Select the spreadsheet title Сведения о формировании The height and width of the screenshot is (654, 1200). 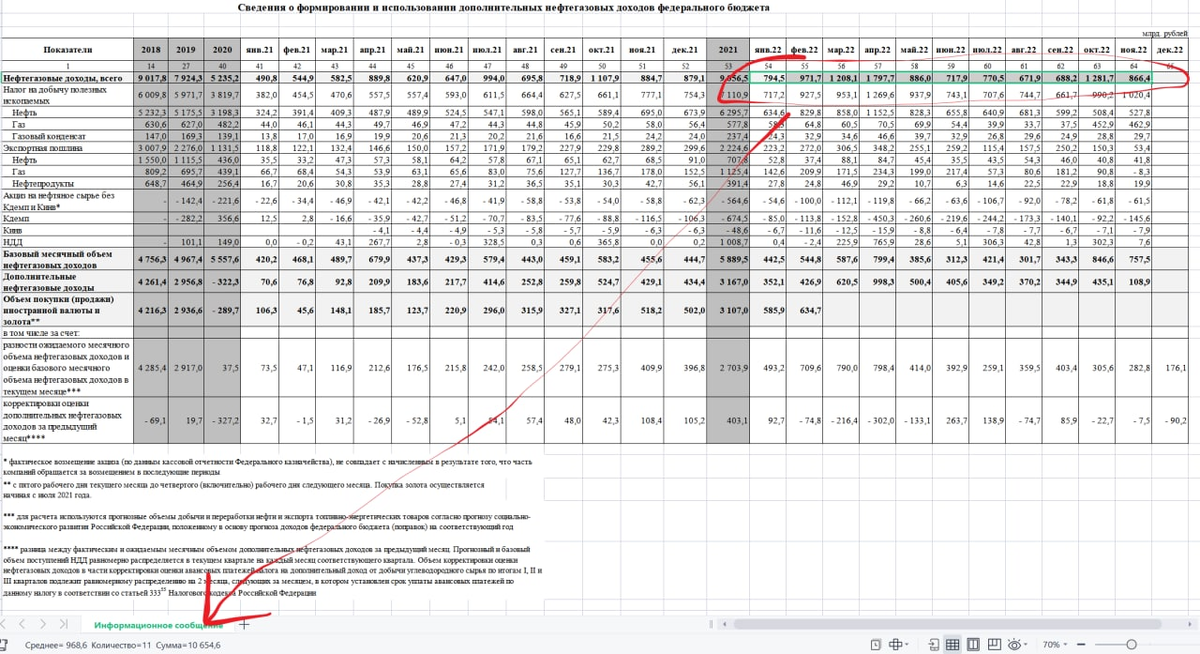[x=504, y=8]
